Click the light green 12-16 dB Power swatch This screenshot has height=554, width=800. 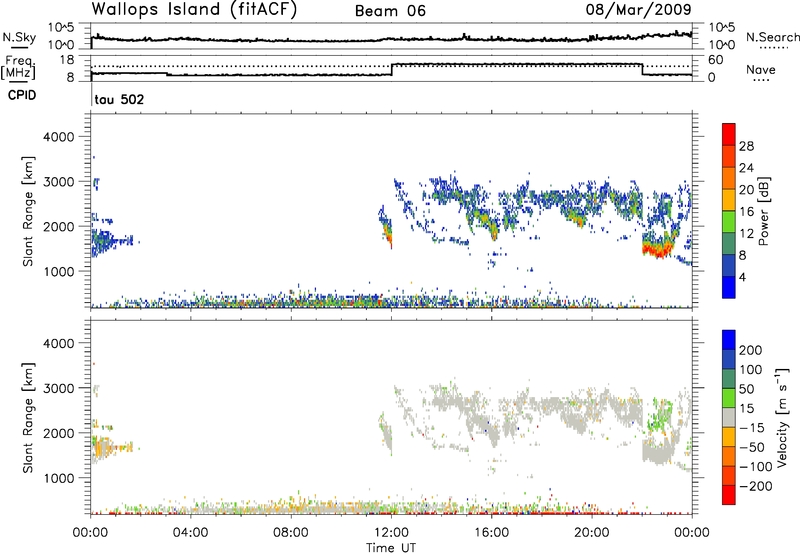pos(729,222)
